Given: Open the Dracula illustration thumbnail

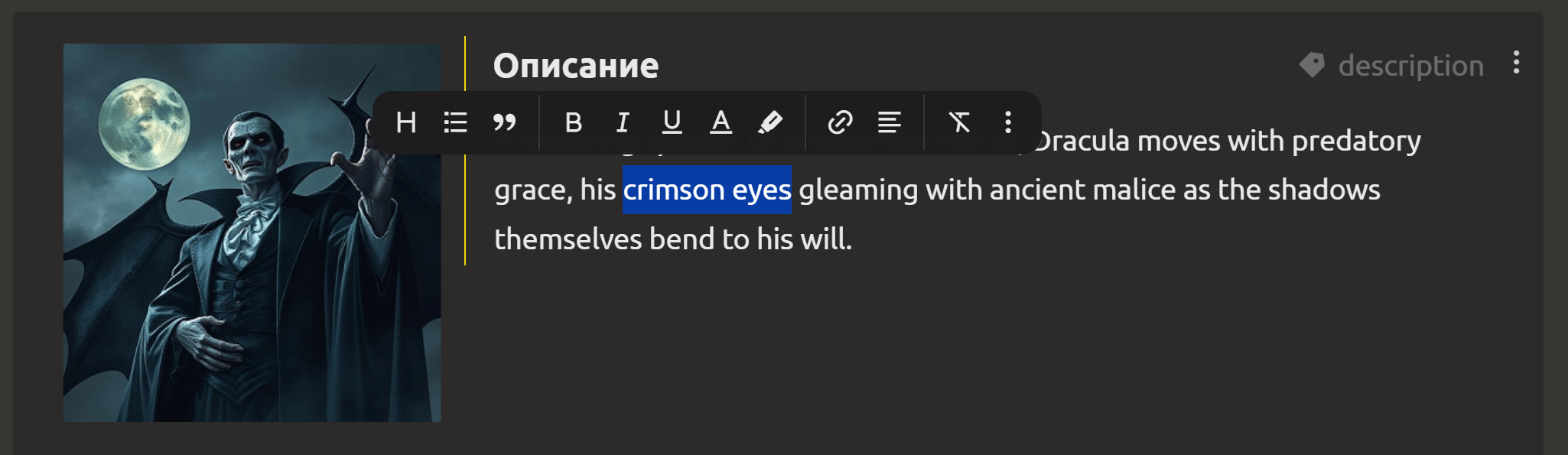Looking at the screenshot, I should pos(252,232).
